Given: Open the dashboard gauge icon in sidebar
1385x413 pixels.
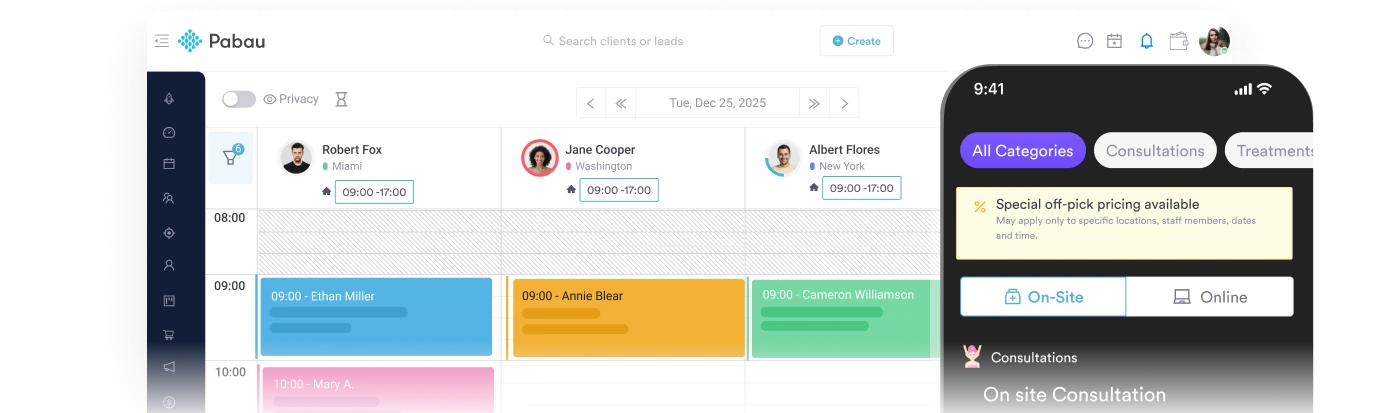Looking at the screenshot, I should (x=169, y=132).
